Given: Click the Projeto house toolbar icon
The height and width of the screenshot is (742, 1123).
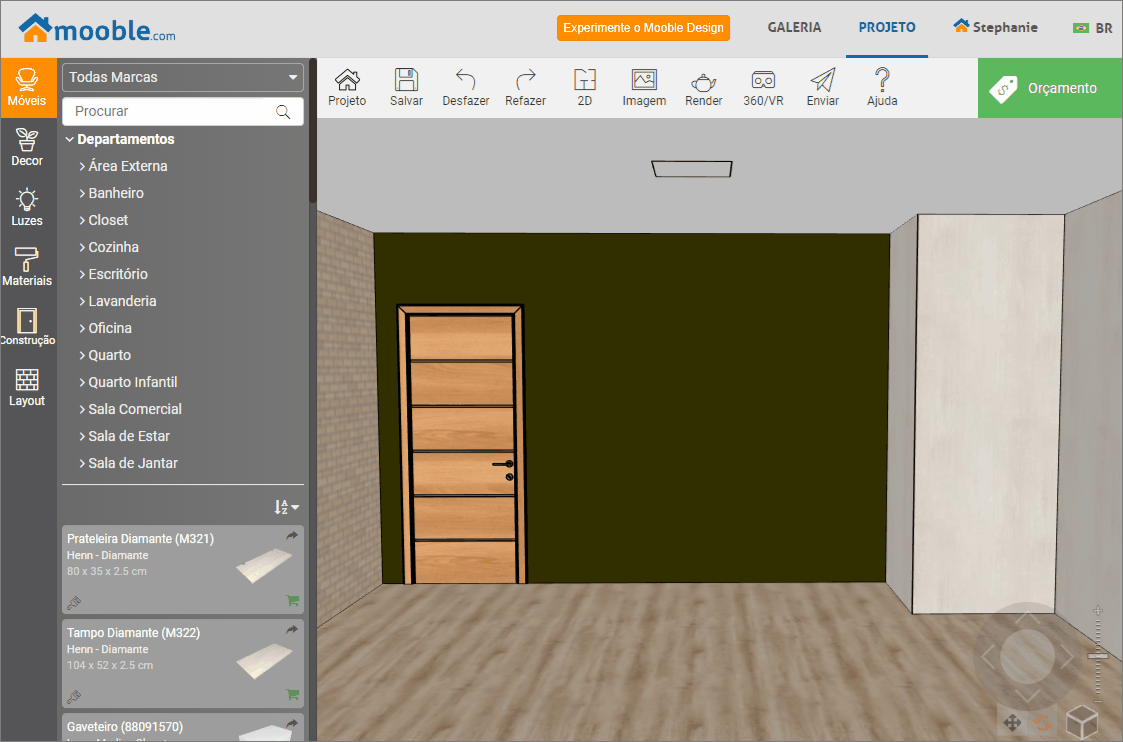Looking at the screenshot, I should coord(347,88).
